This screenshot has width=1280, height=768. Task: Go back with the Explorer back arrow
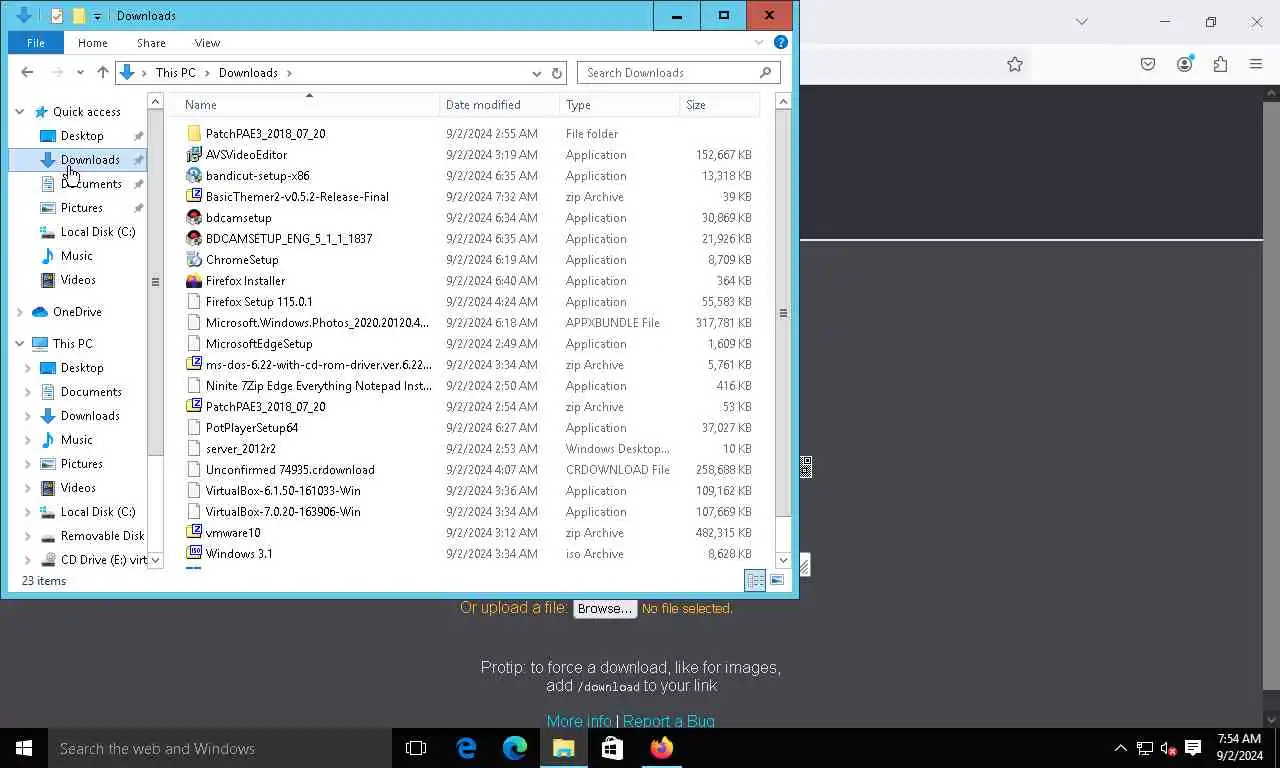tap(27, 73)
